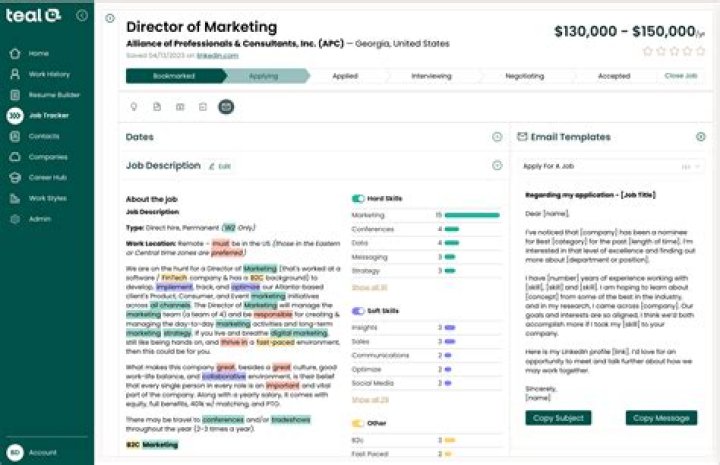Toggle the Hard Skills highlight switch
This screenshot has width=720, height=465.
point(358,199)
